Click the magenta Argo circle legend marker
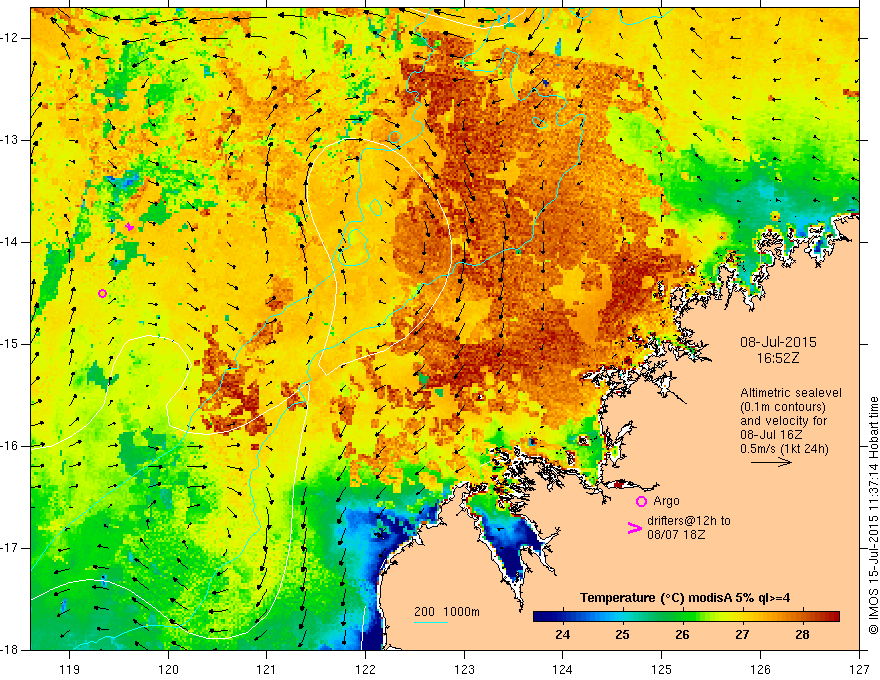 click(x=641, y=501)
